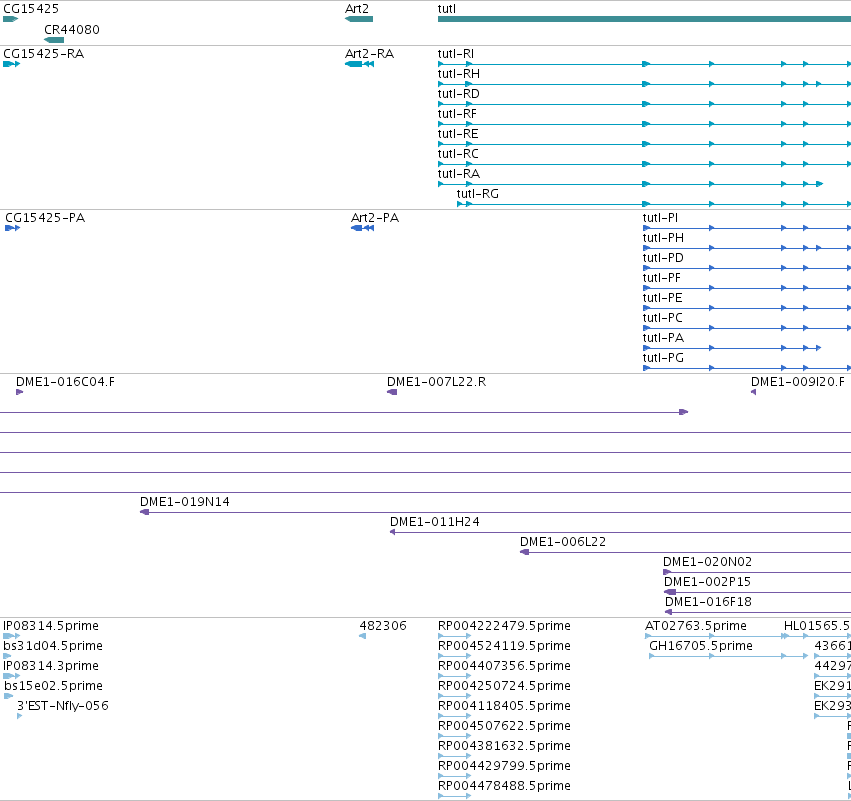The width and height of the screenshot is (851, 801).
Task: Select transcript tutl-RD
Action: (459, 94)
